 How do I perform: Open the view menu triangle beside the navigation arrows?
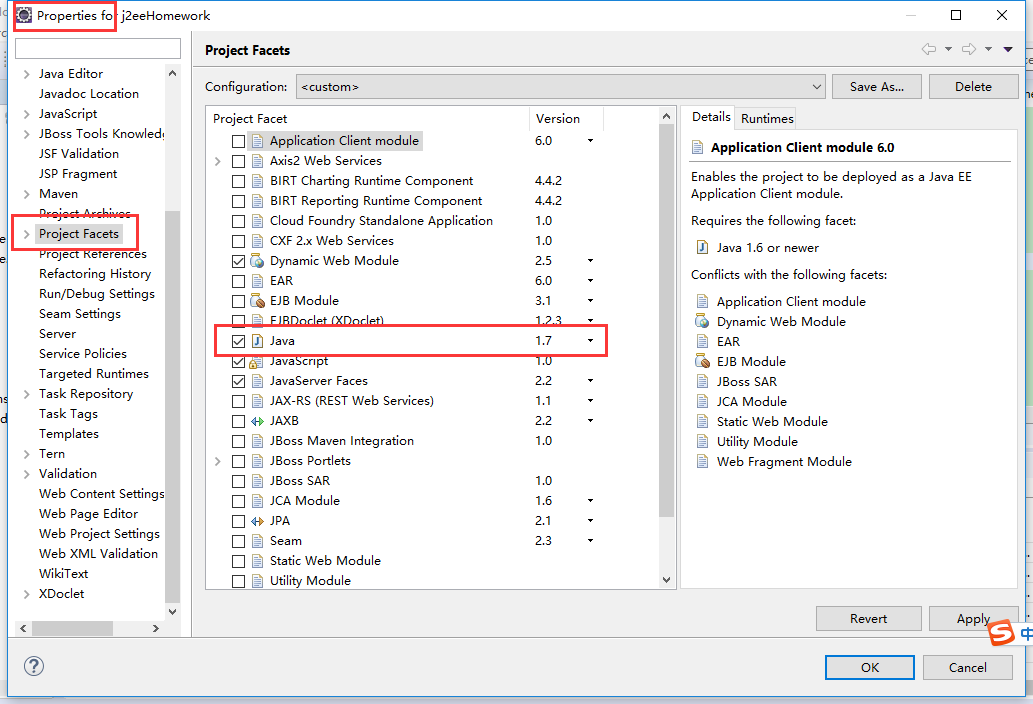[x=1008, y=49]
